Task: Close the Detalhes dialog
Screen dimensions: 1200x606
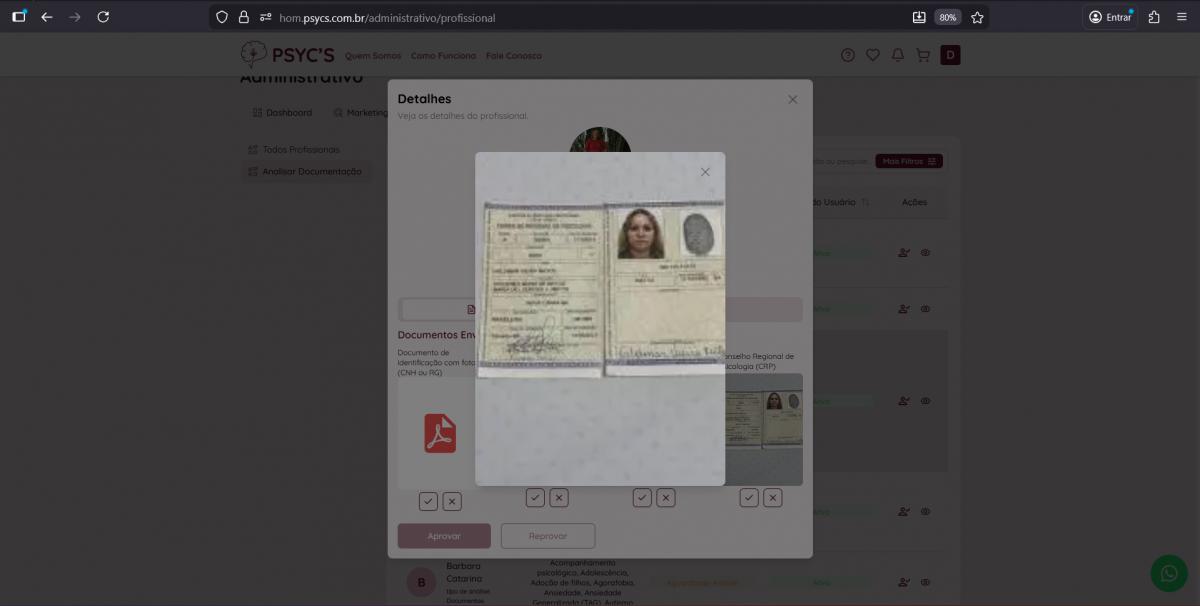Action: coord(792,99)
